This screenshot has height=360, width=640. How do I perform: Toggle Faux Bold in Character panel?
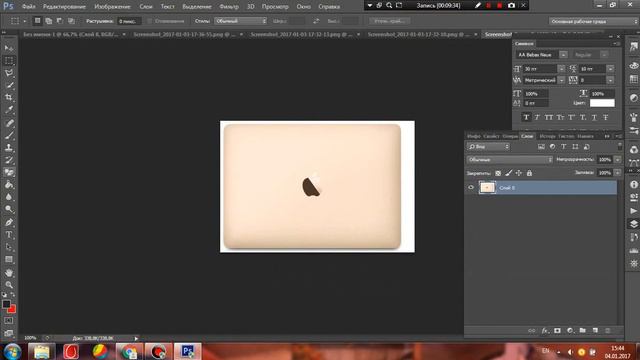pyautogui.click(x=526, y=118)
